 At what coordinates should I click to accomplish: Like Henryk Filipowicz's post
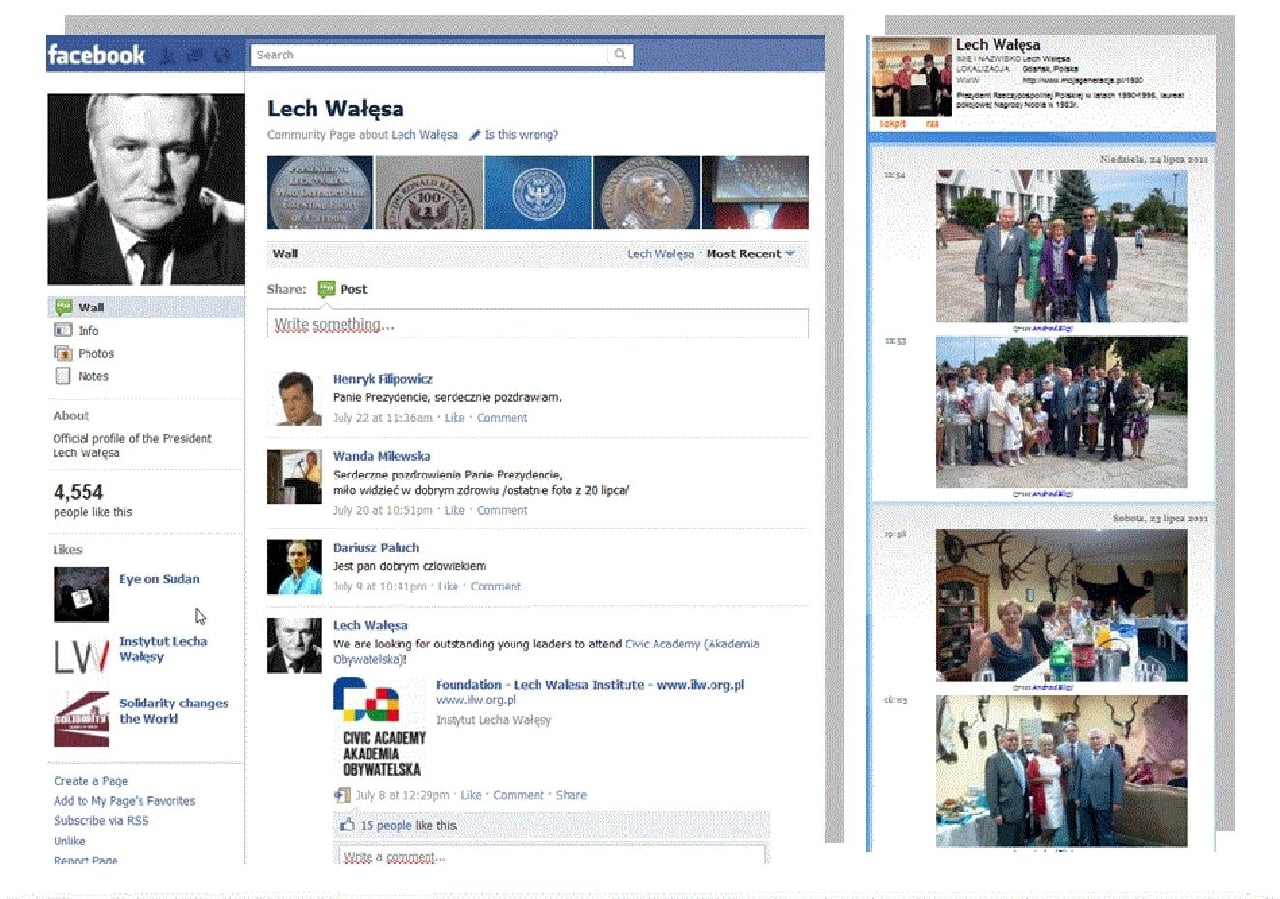(x=455, y=417)
